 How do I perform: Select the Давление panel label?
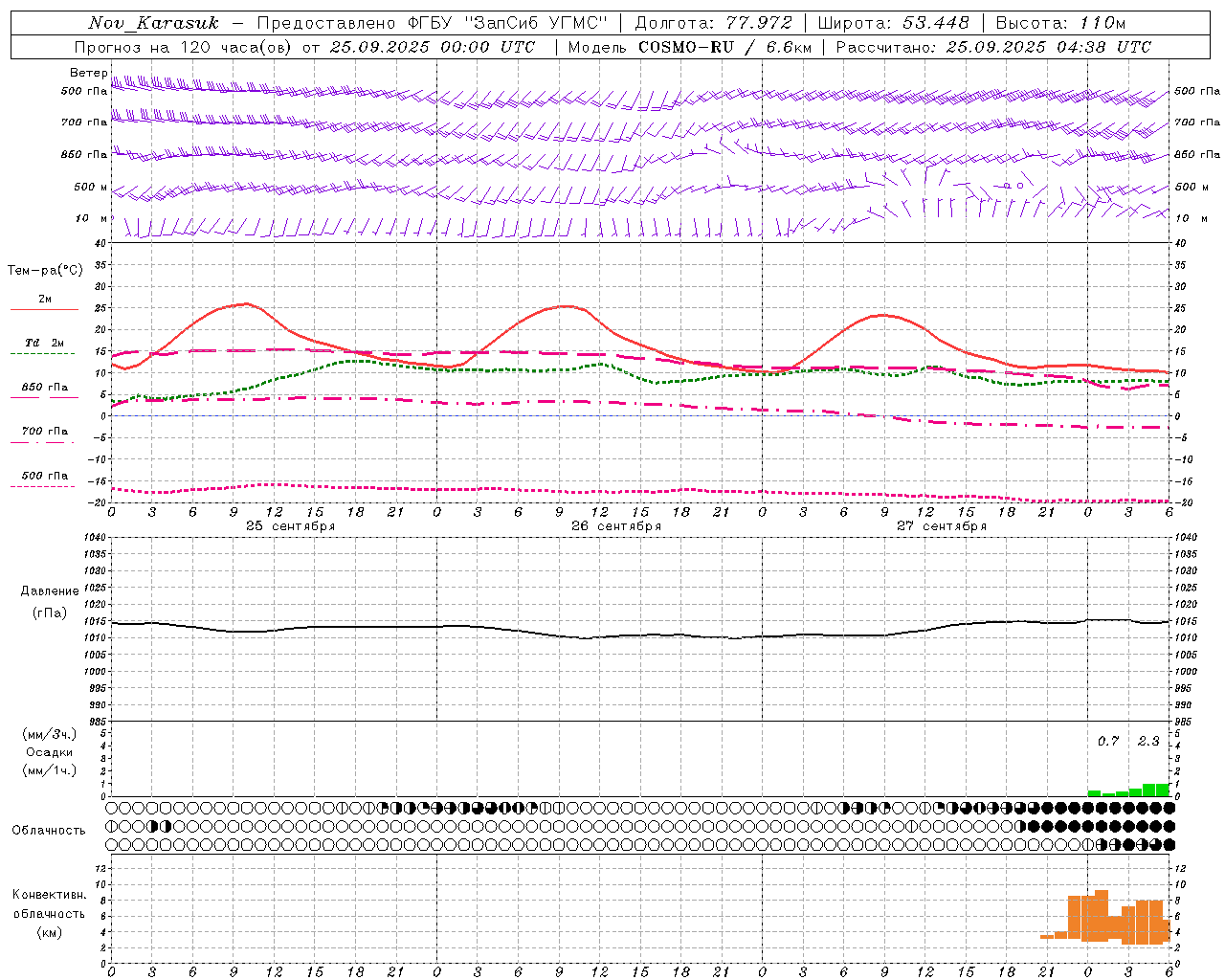pos(50,591)
